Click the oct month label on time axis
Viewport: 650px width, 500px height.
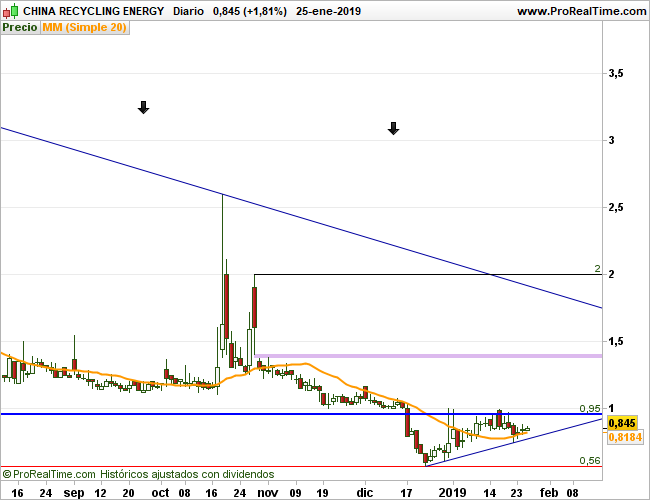pos(160,493)
